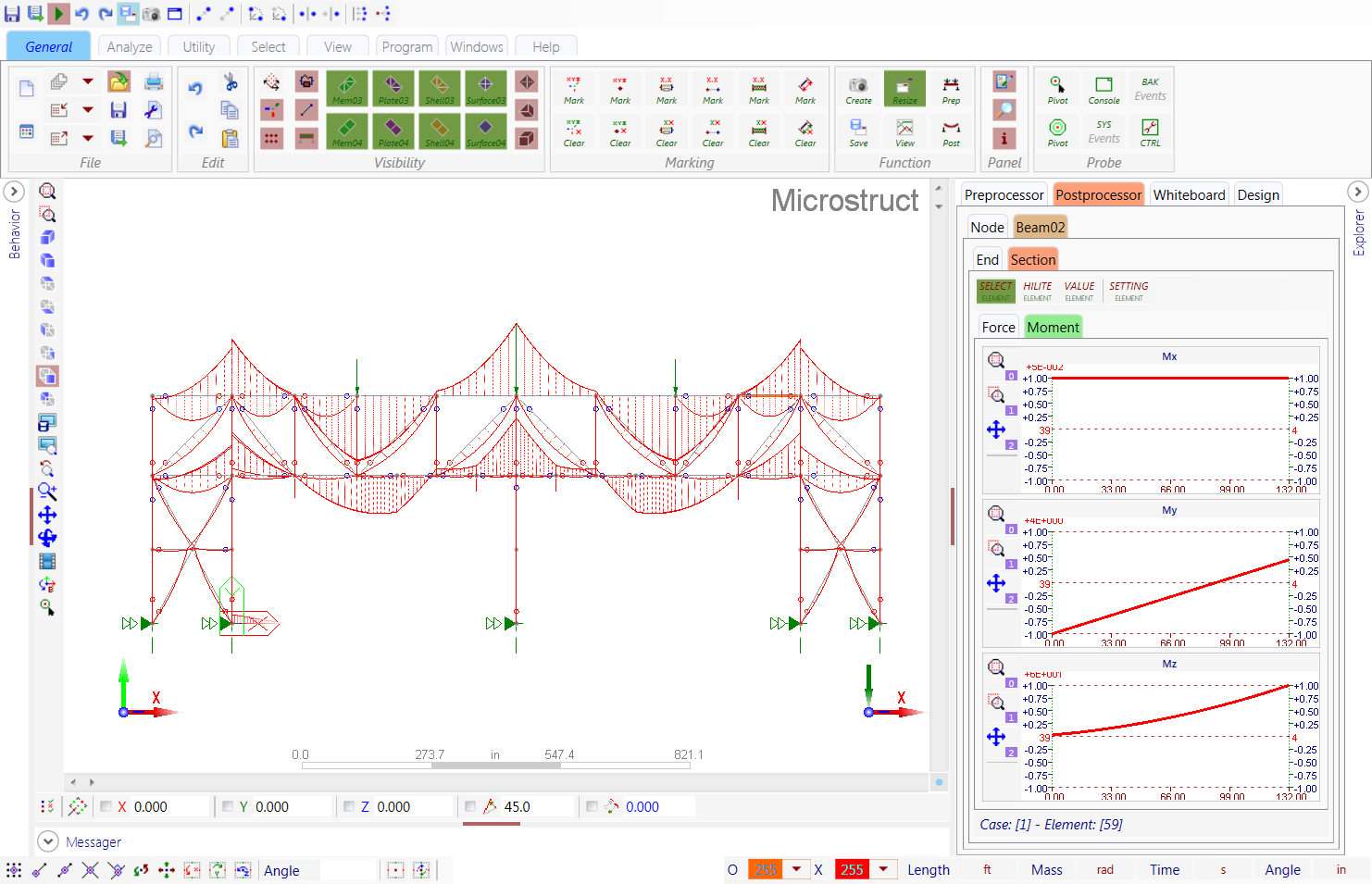Click the red X color swatch

853,869
